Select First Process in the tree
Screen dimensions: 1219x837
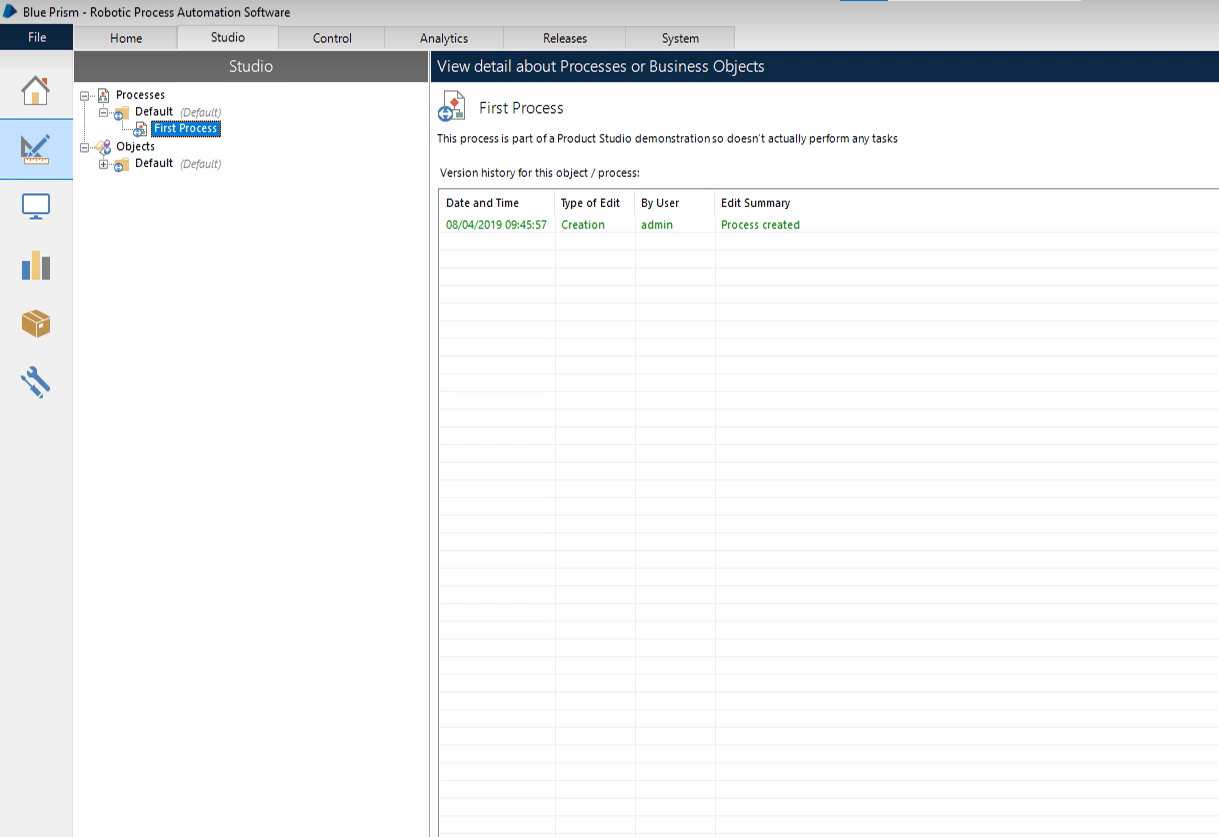186,129
